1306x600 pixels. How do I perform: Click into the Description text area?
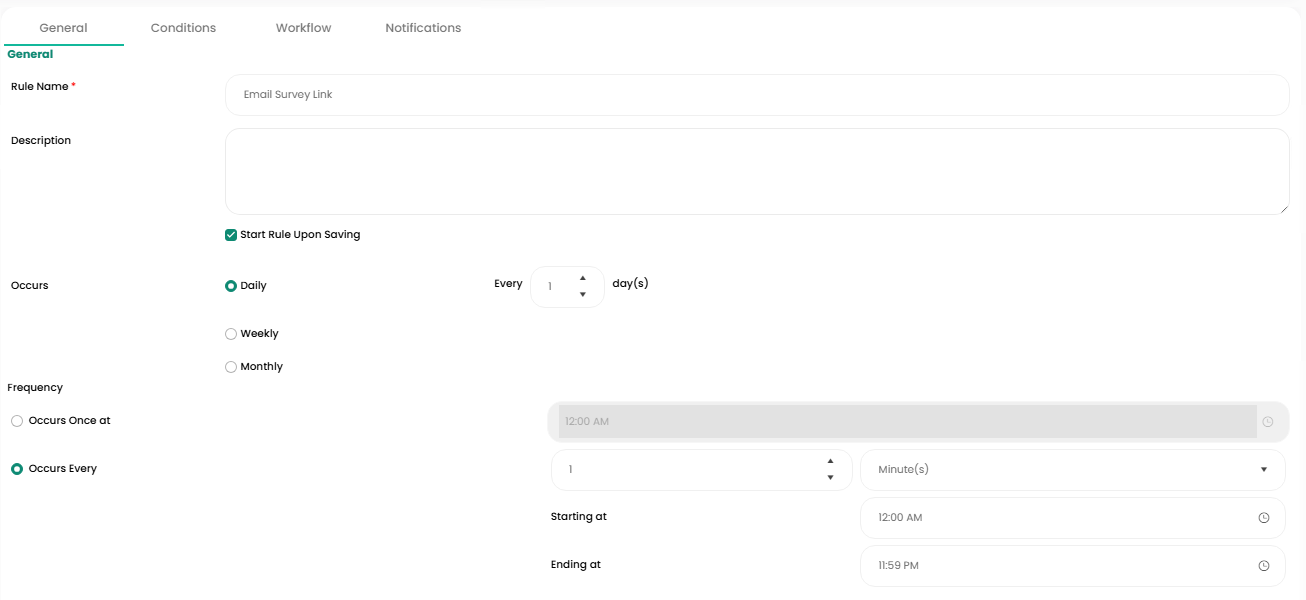click(x=756, y=171)
